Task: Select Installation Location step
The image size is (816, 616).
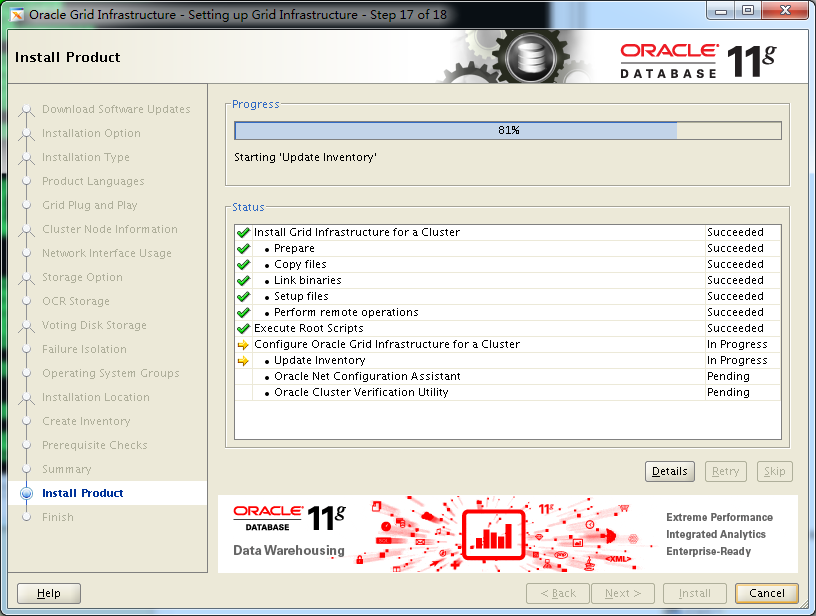Action: tap(96, 397)
